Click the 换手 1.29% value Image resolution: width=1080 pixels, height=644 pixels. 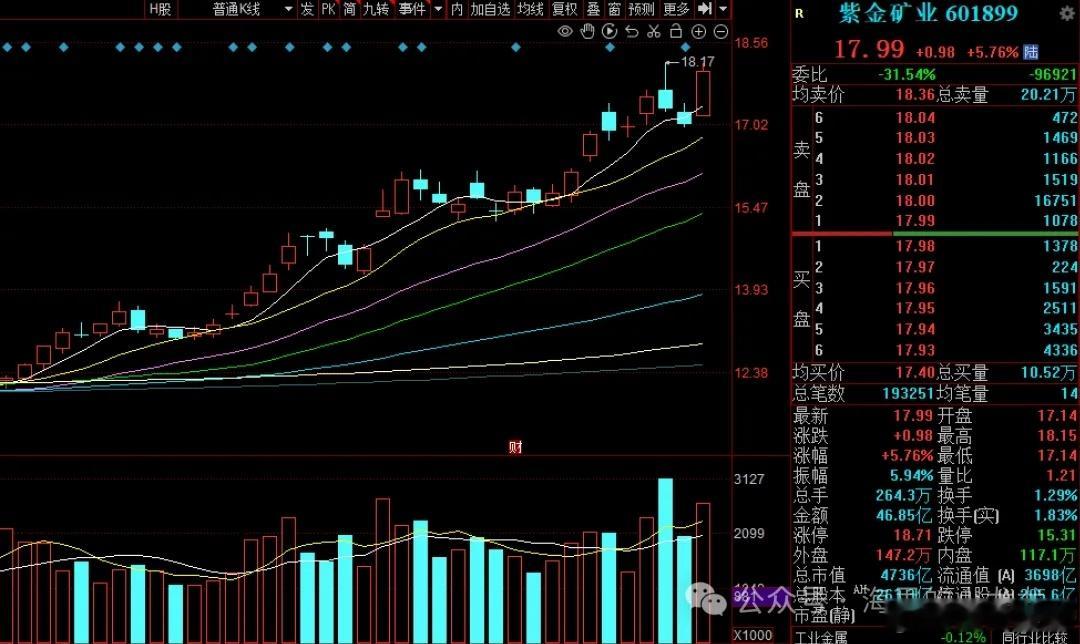click(x=1055, y=495)
